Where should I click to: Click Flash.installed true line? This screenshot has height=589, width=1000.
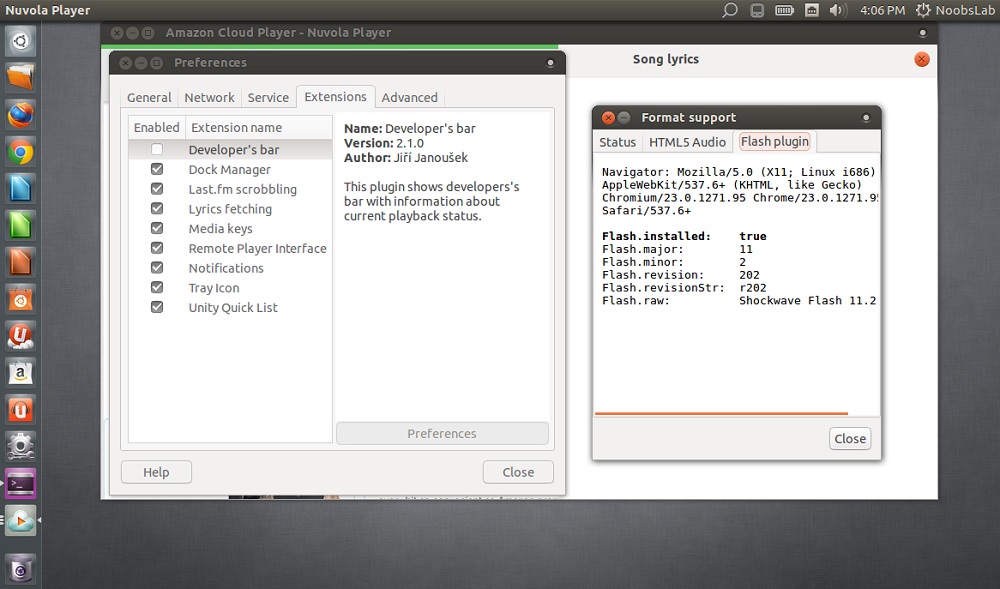pyautogui.click(x=684, y=236)
